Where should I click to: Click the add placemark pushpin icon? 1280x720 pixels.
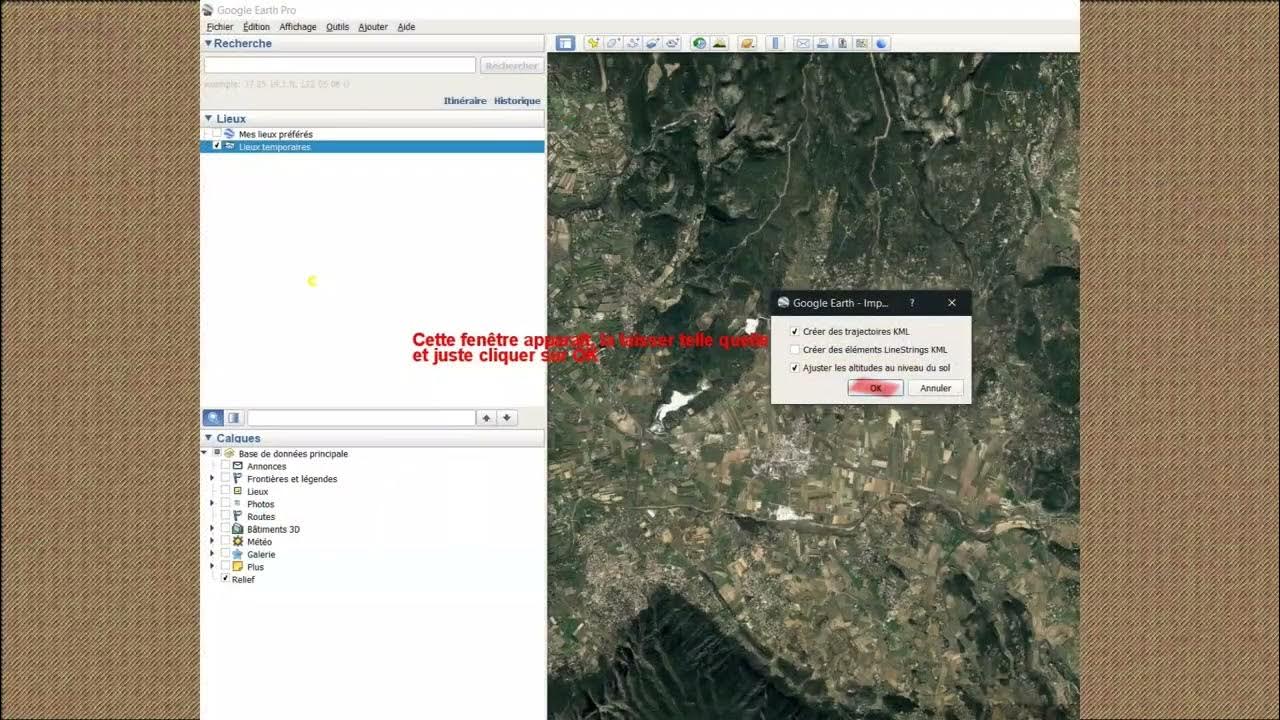point(593,43)
